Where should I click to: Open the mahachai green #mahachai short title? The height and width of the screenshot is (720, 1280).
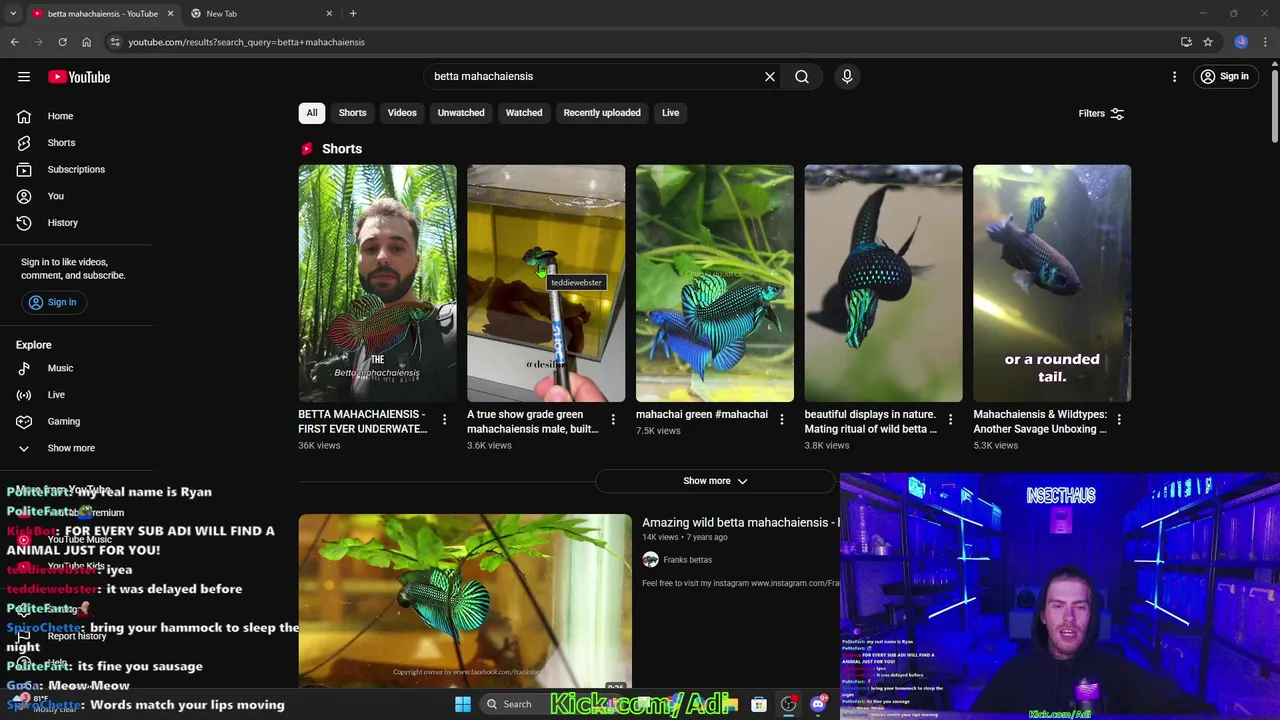(x=702, y=414)
